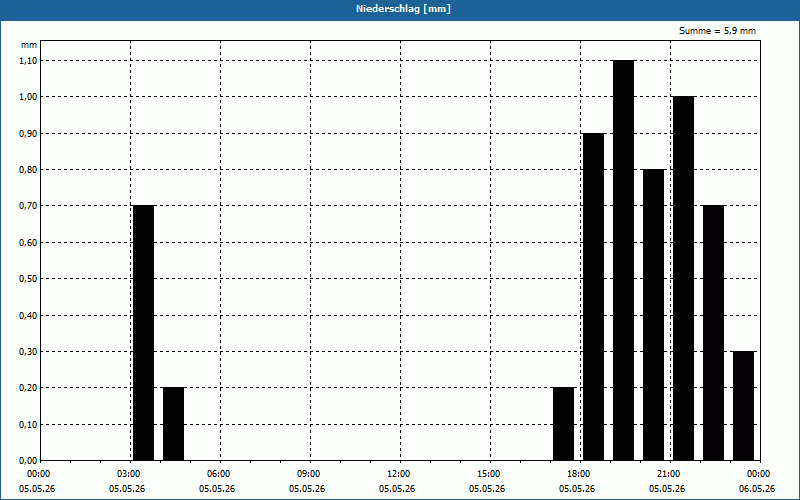Pick the 0,50 y-axis label

tap(28, 279)
